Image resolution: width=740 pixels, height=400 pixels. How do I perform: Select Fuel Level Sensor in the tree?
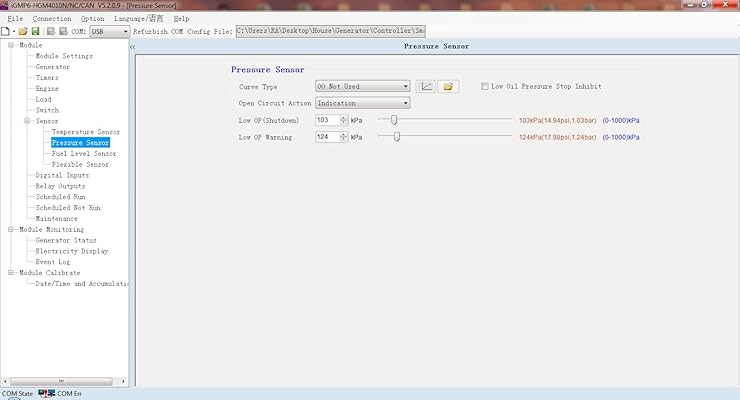point(84,154)
